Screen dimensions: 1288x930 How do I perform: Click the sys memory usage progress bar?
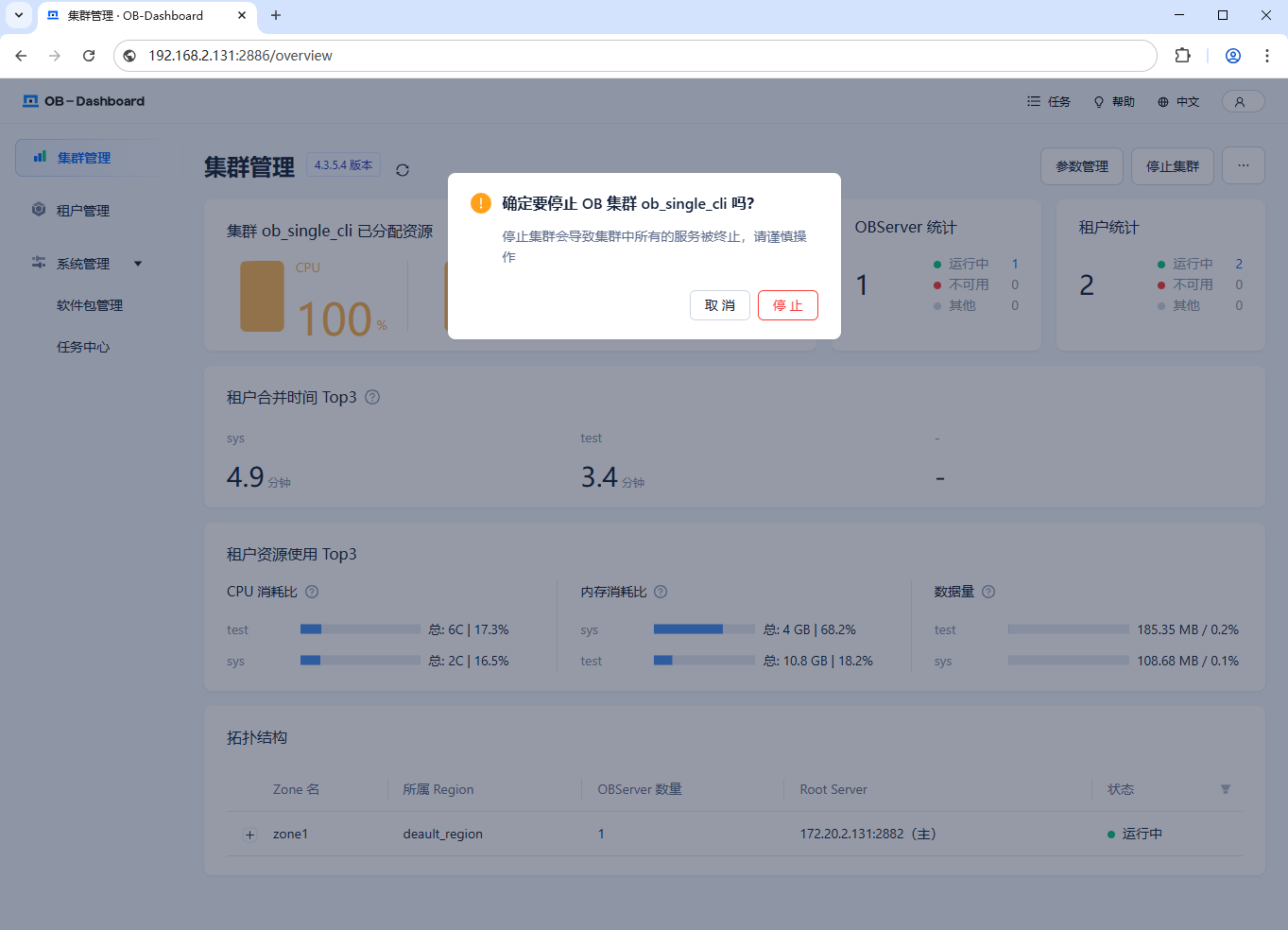[x=703, y=629]
